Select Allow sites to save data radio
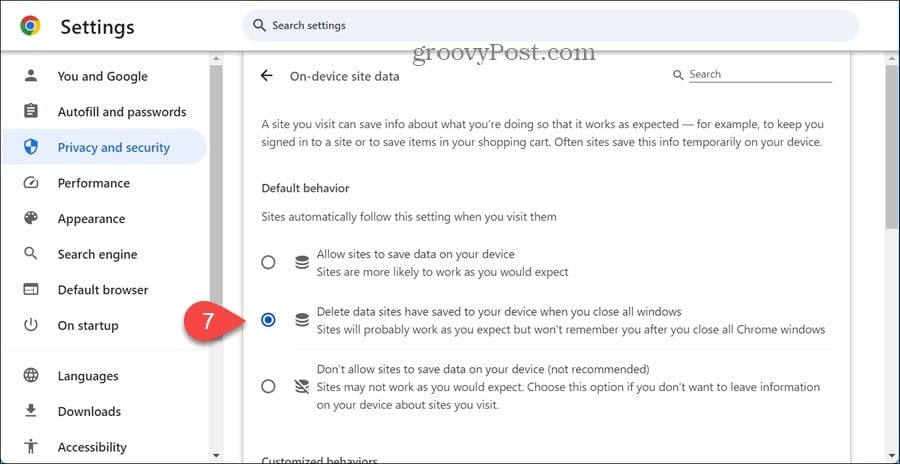The image size is (900, 465). click(268, 262)
